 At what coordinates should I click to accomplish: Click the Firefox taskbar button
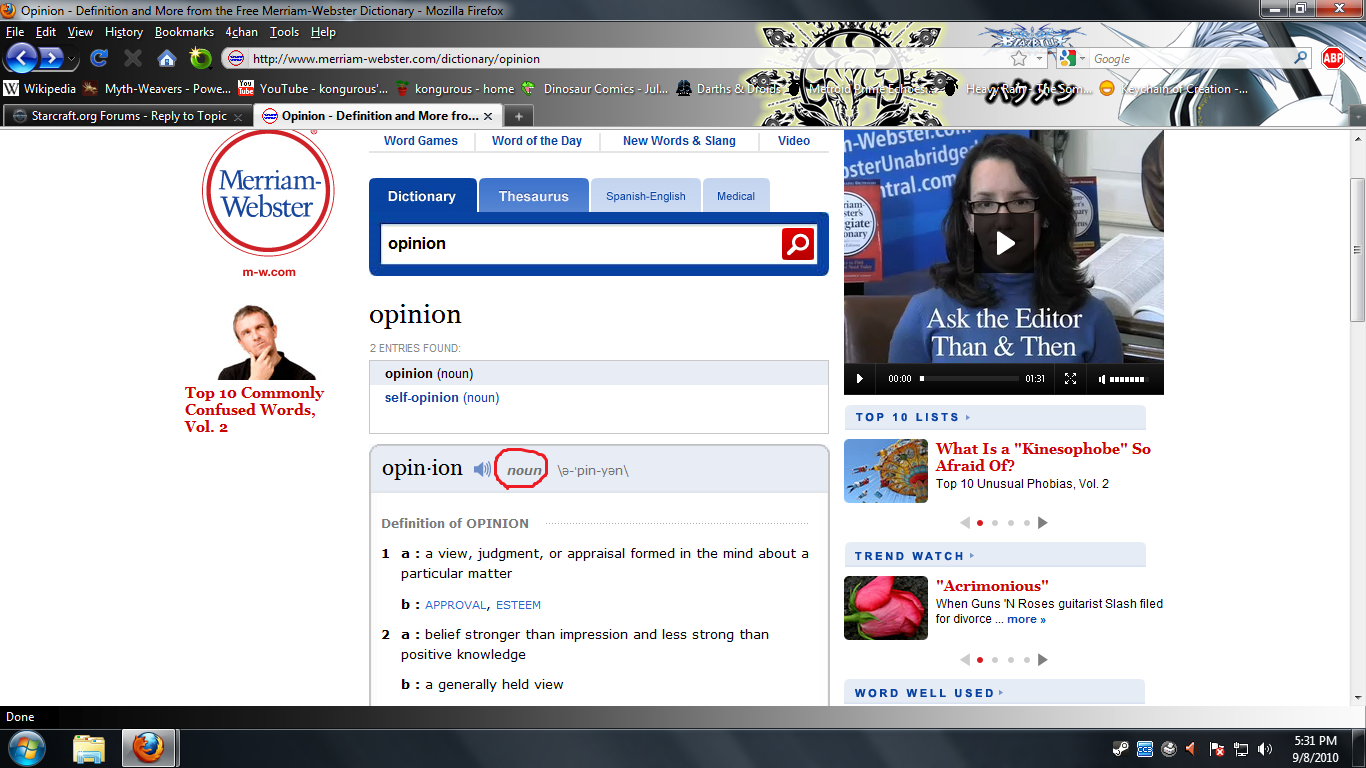148,748
